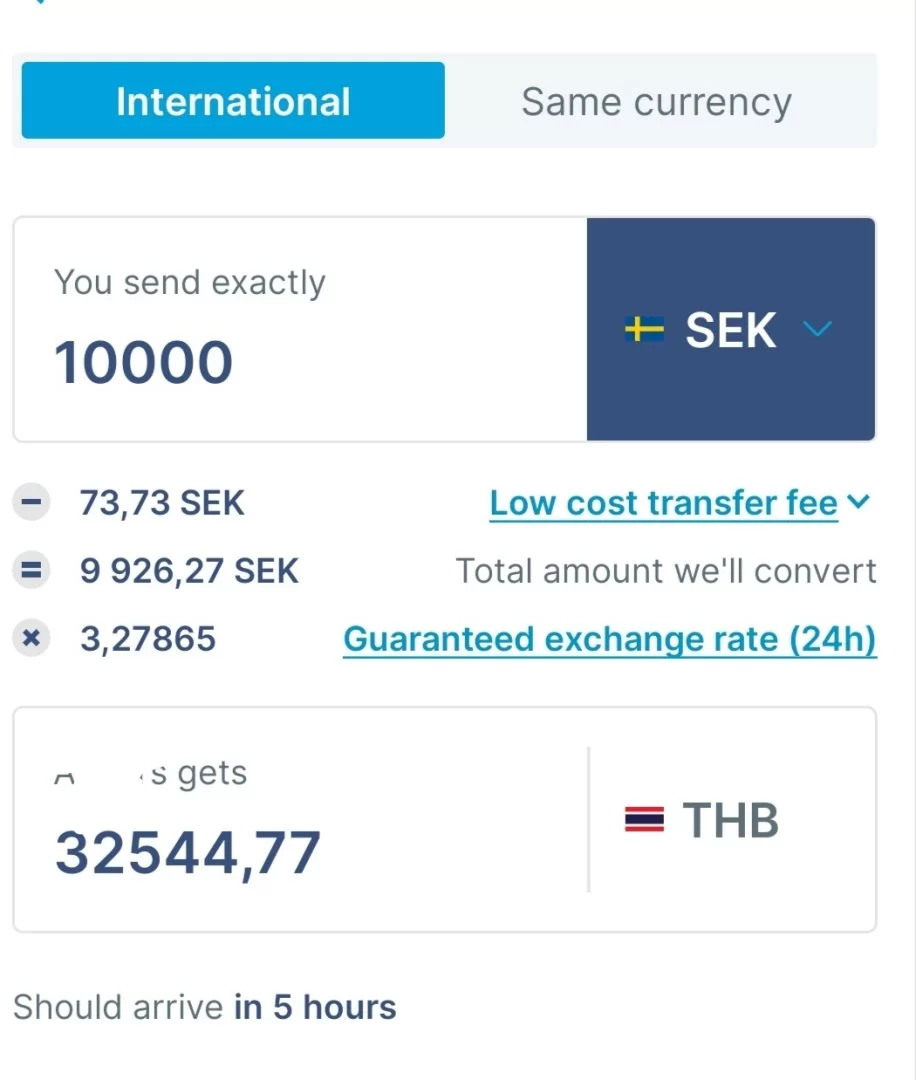Click the 73,73 SEK fee amount
Image resolution: width=916 pixels, height=1080 pixels.
pos(162,503)
